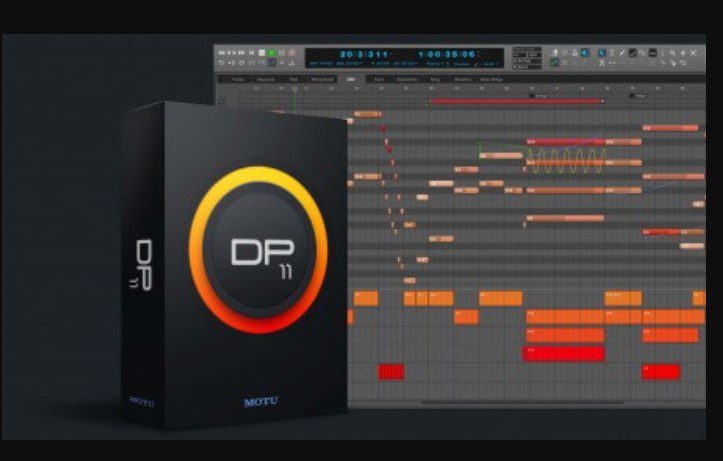Click the green playhead marker in the time ruler

pyautogui.click(x=294, y=89)
